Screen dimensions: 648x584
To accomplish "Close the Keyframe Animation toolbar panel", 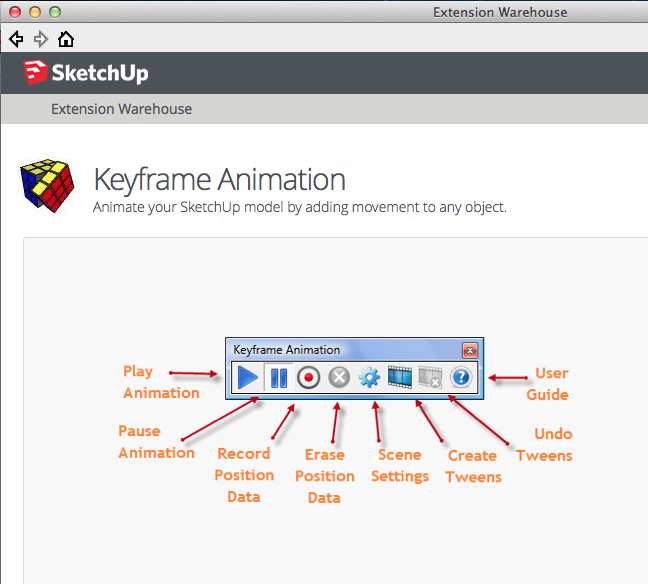I will pyautogui.click(x=470, y=350).
